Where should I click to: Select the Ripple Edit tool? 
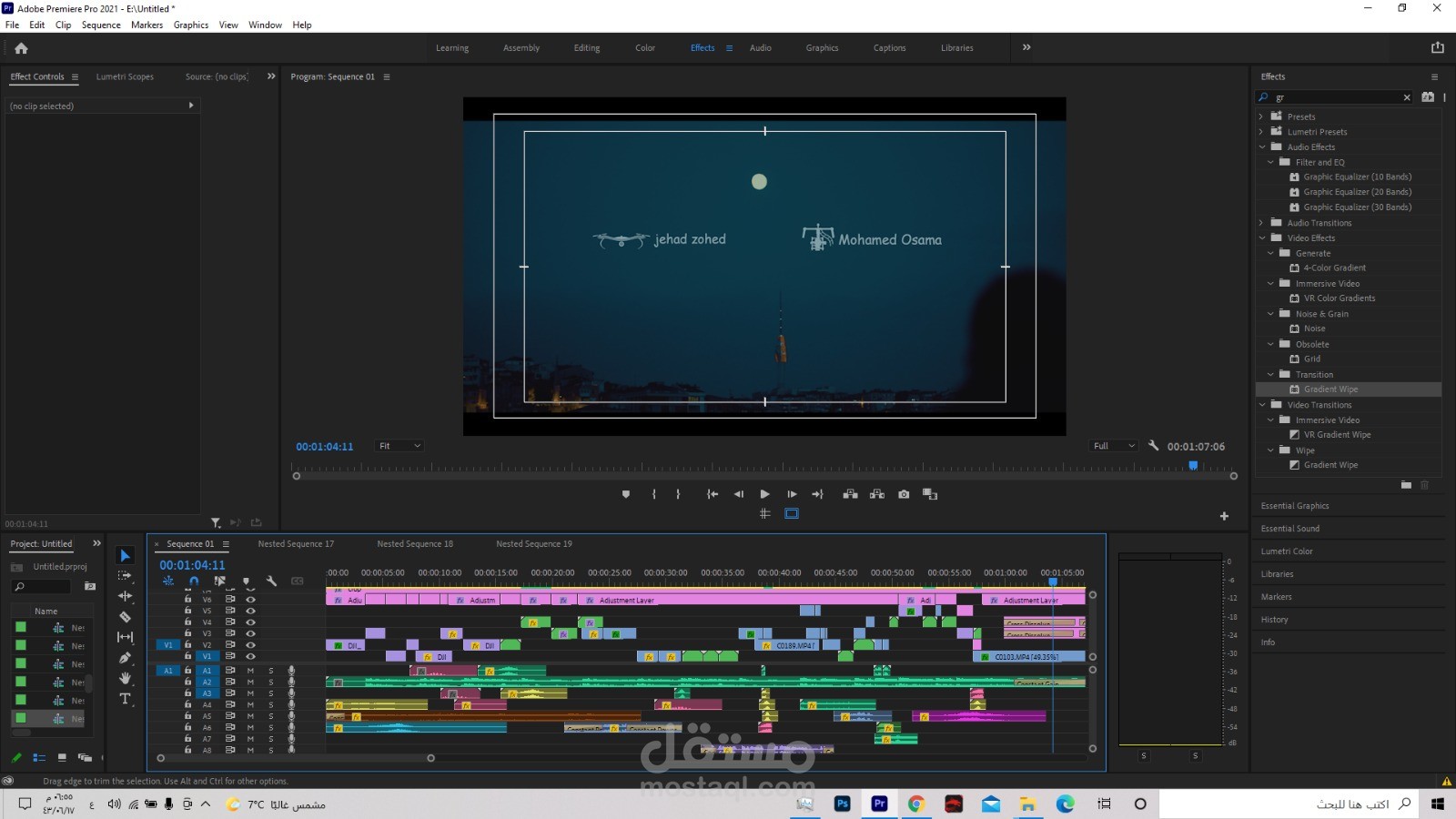pyautogui.click(x=126, y=596)
